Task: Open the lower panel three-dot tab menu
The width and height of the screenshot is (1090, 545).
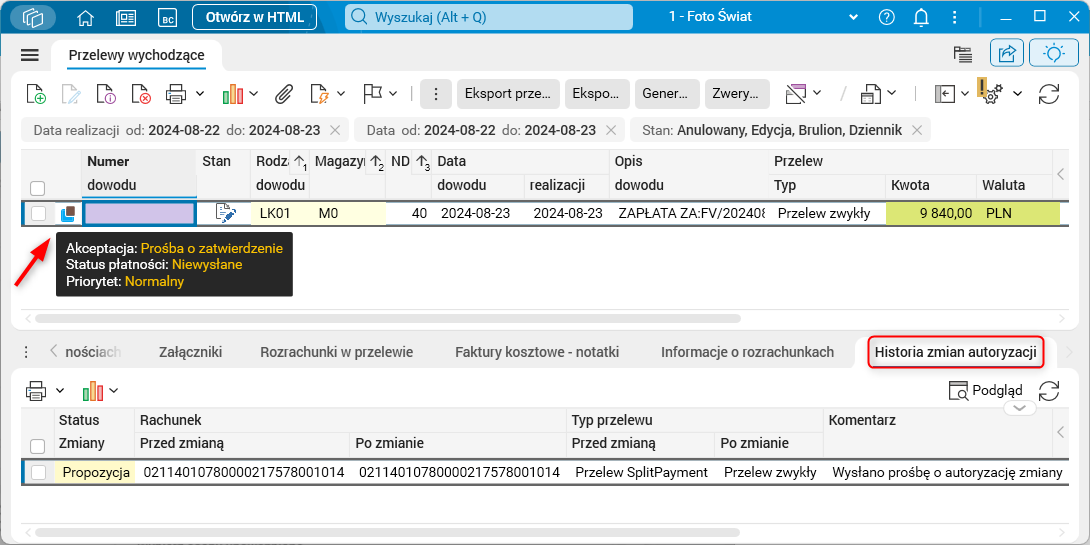Action: pos(26,352)
